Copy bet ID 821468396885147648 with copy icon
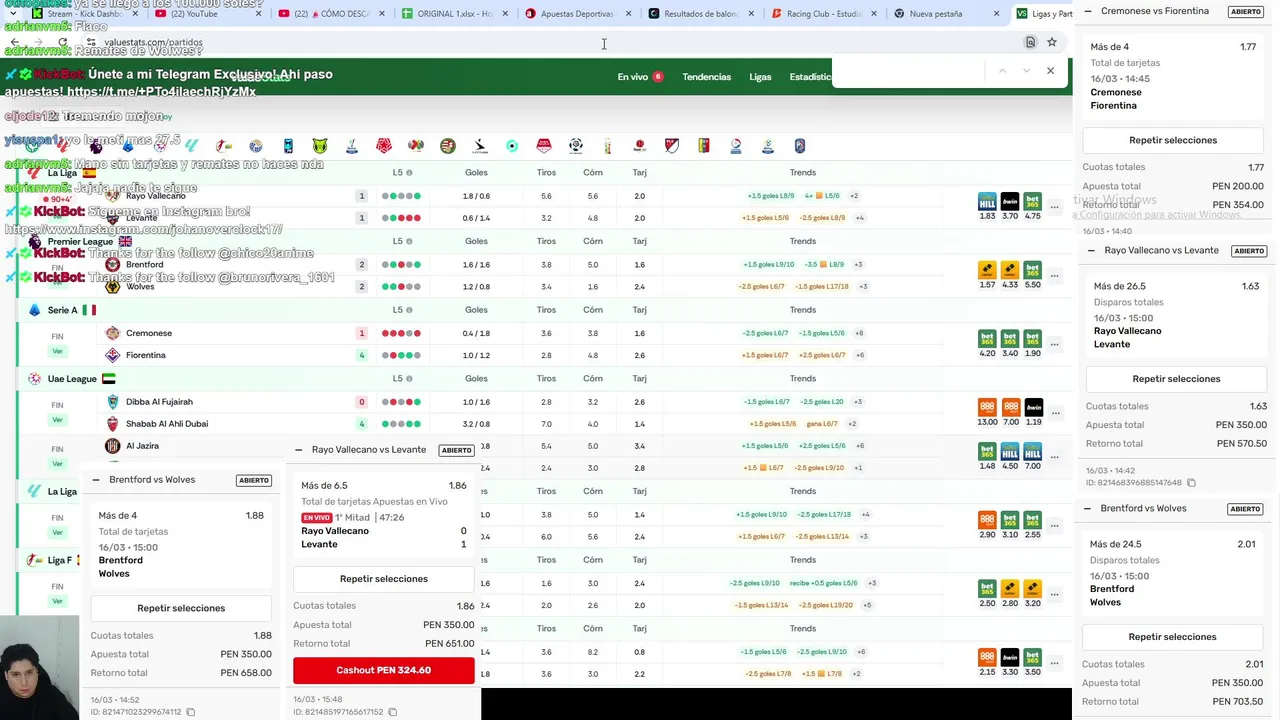This screenshot has width=1280, height=720. point(1191,483)
